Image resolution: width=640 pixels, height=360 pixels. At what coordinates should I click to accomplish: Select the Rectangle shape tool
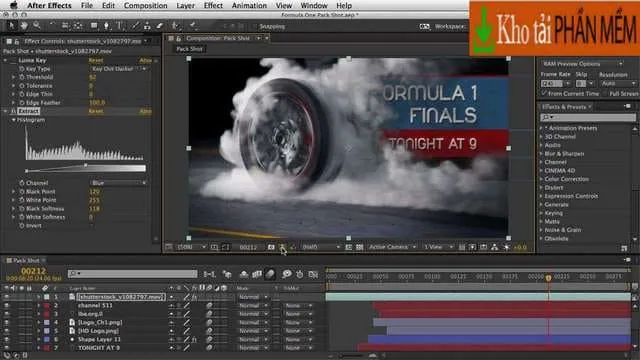[x=94, y=26]
